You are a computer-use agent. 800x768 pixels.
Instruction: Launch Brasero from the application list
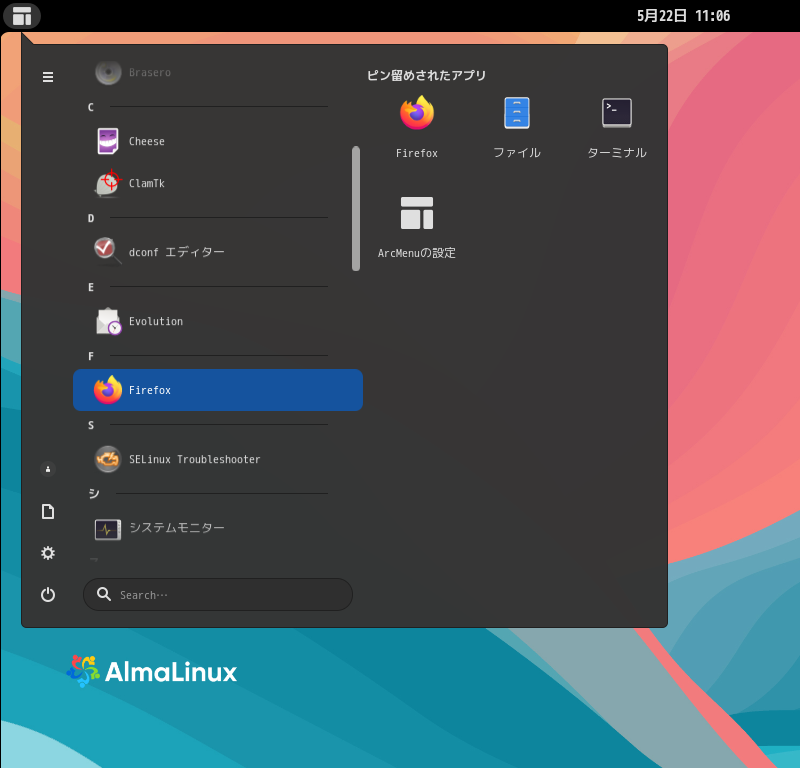click(218, 72)
